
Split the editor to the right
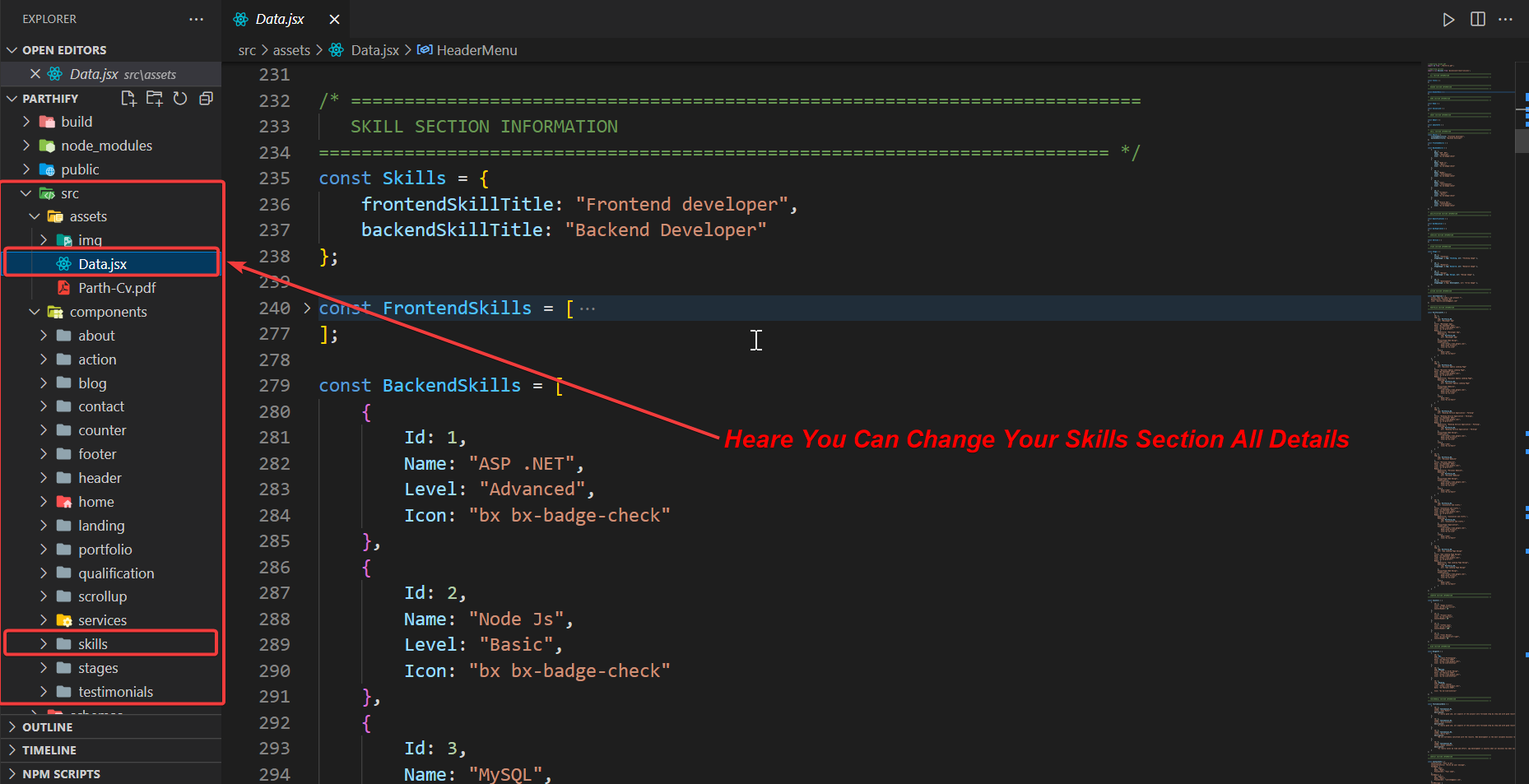(x=1477, y=20)
